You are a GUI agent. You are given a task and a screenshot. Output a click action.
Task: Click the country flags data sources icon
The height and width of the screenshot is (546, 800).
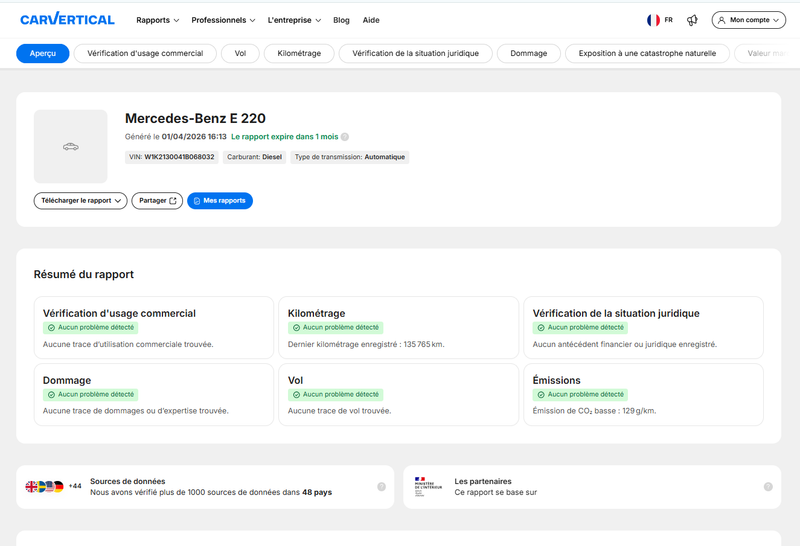coord(44,486)
